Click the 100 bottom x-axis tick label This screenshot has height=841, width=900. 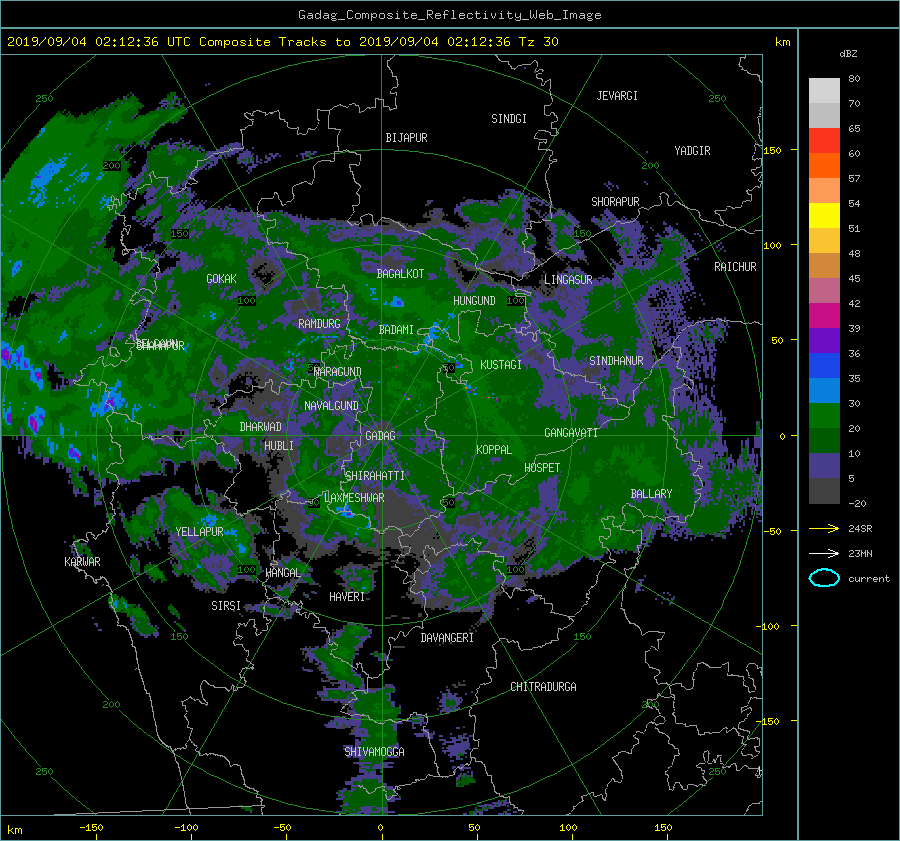coord(568,827)
